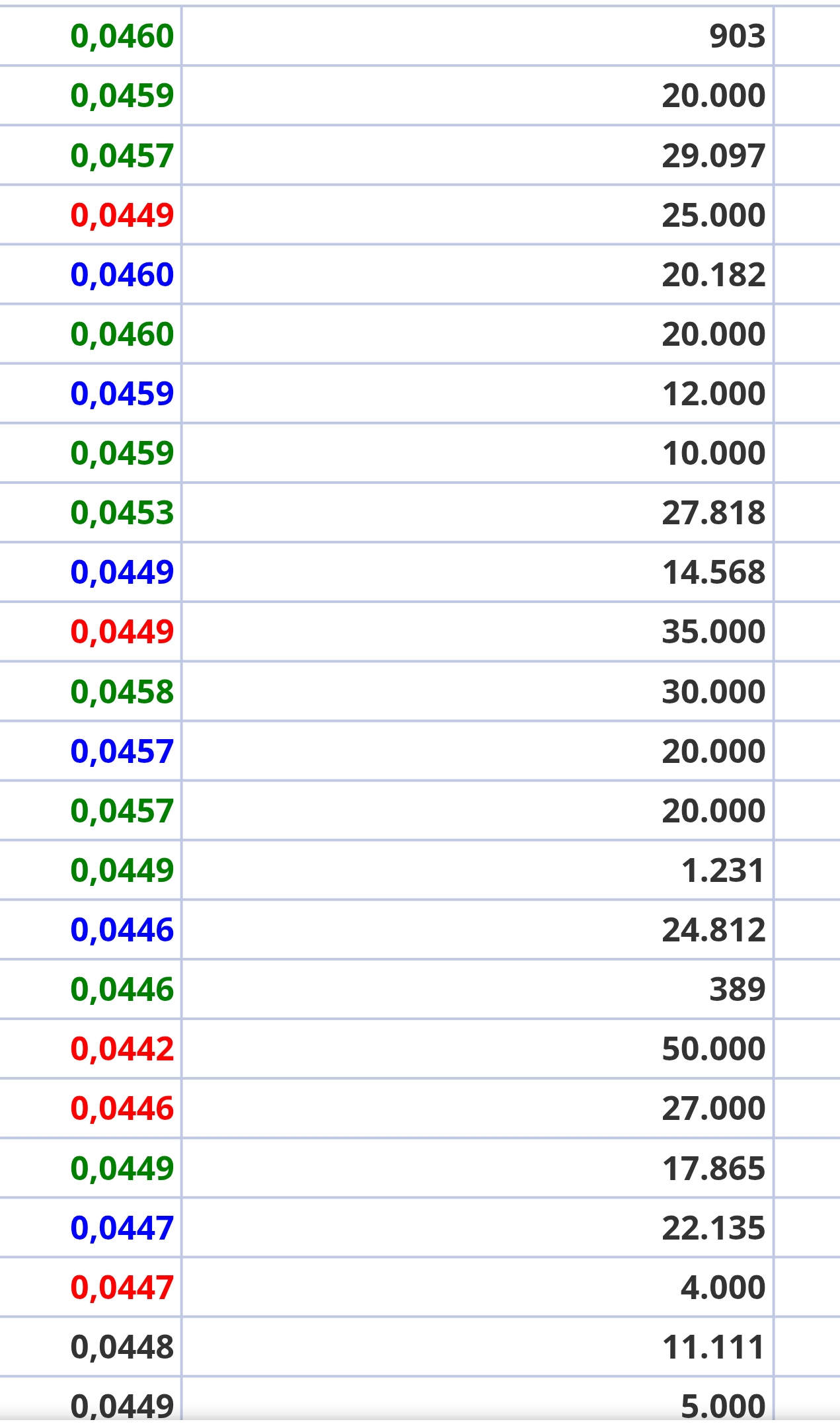Select the 14.568 volume cell
This screenshot has width=840, height=1428.
click(x=477, y=572)
